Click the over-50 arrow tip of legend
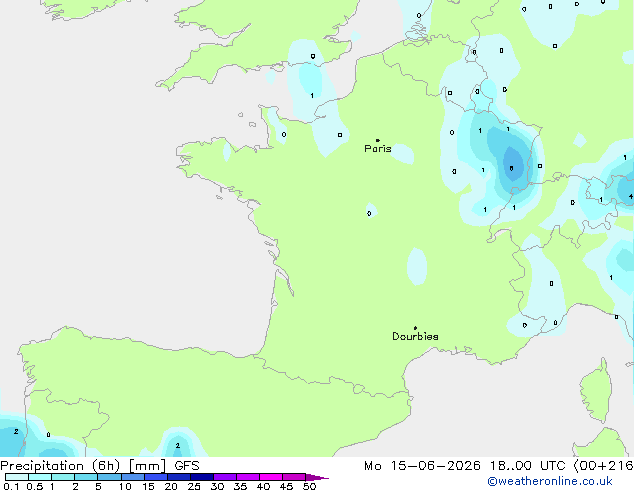Viewport: 634px width, 490px height. pyautogui.click(x=317, y=477)
